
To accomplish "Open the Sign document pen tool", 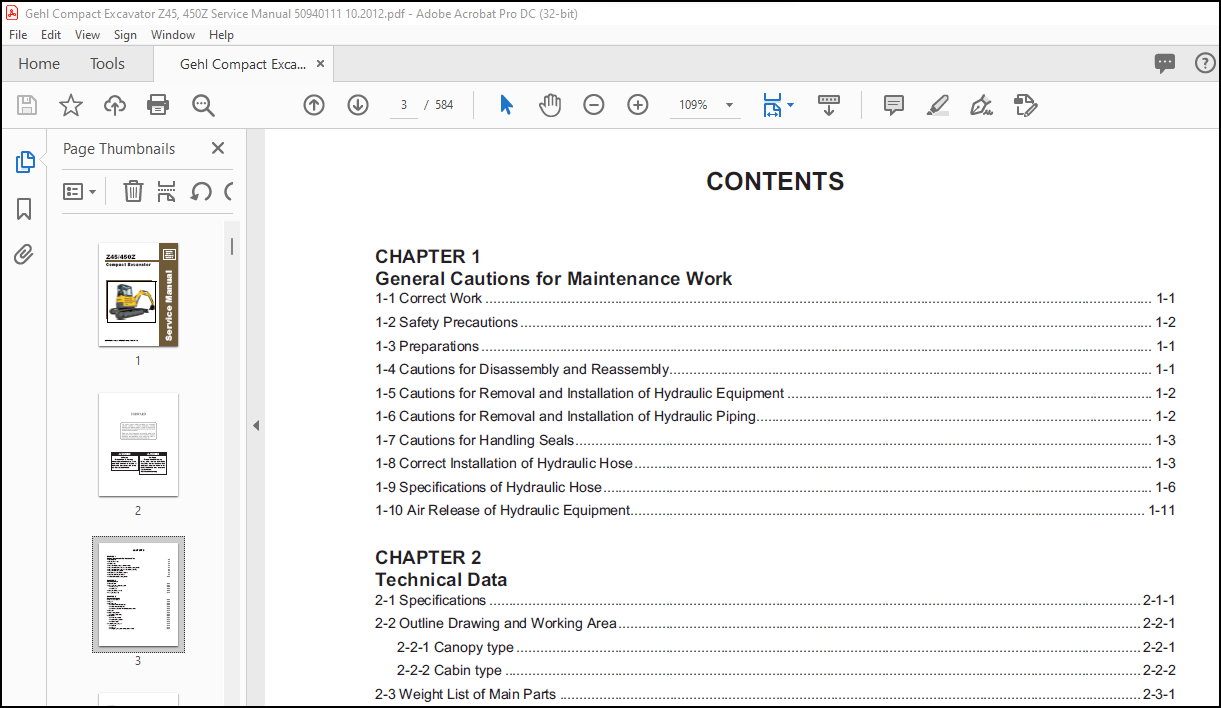I will 981,105.
